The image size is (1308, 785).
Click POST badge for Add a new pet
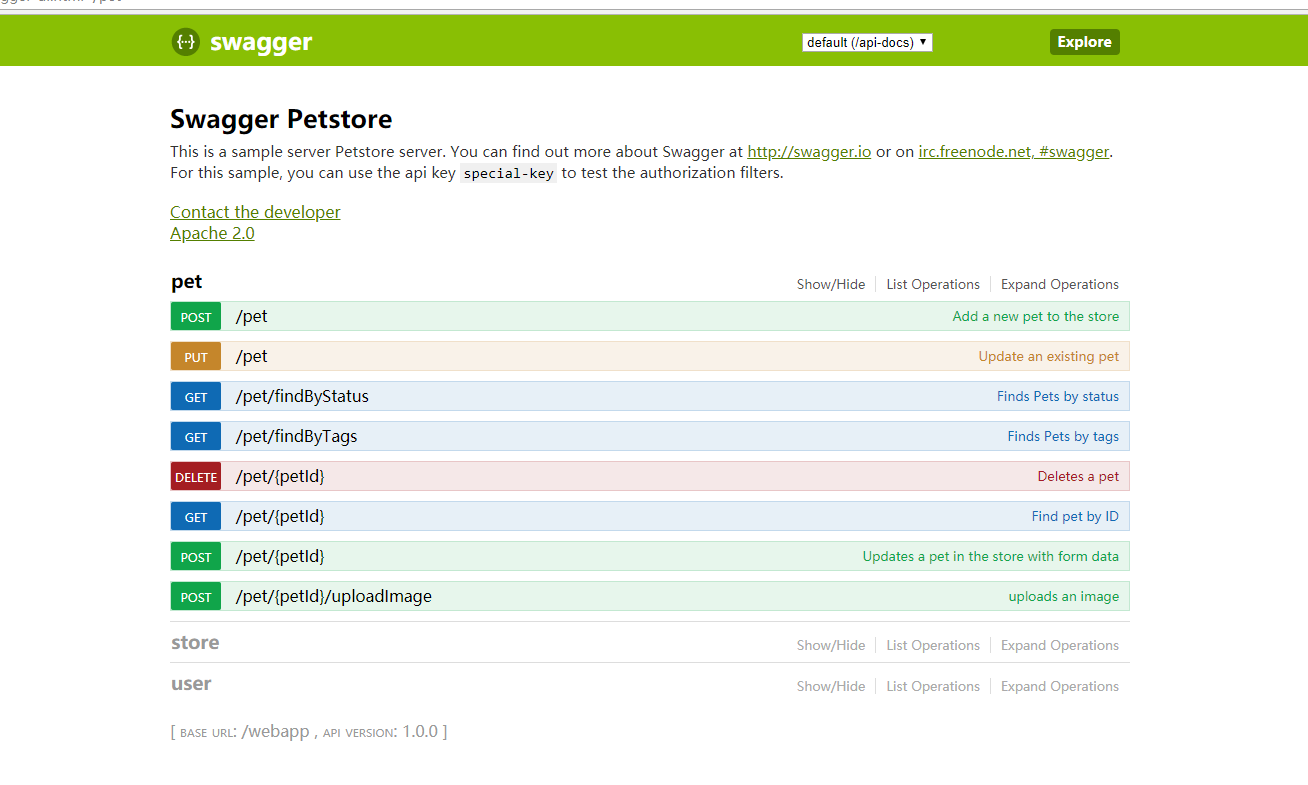pos(196,316)
